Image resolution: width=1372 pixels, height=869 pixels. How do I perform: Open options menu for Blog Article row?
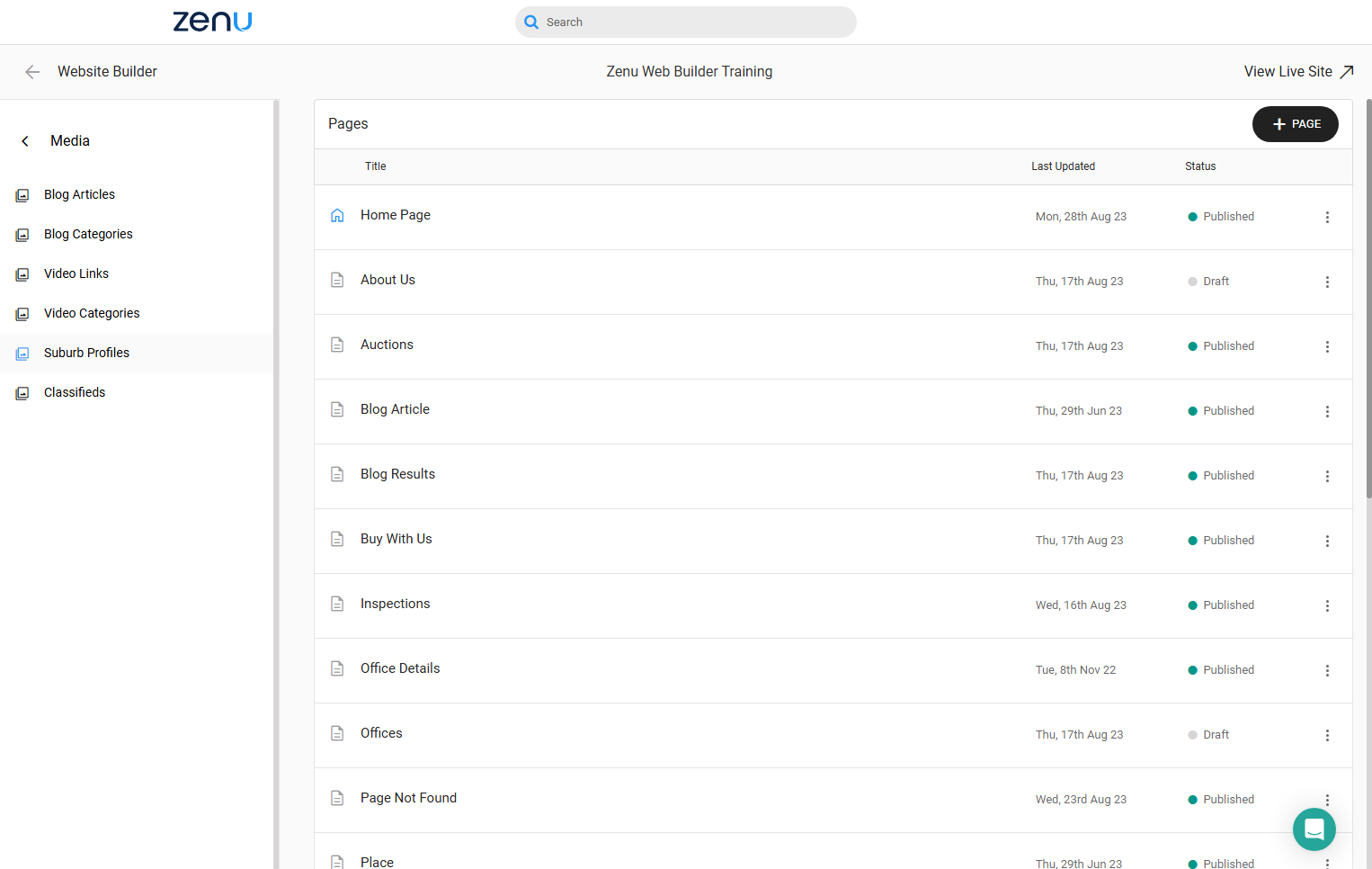1327,411
